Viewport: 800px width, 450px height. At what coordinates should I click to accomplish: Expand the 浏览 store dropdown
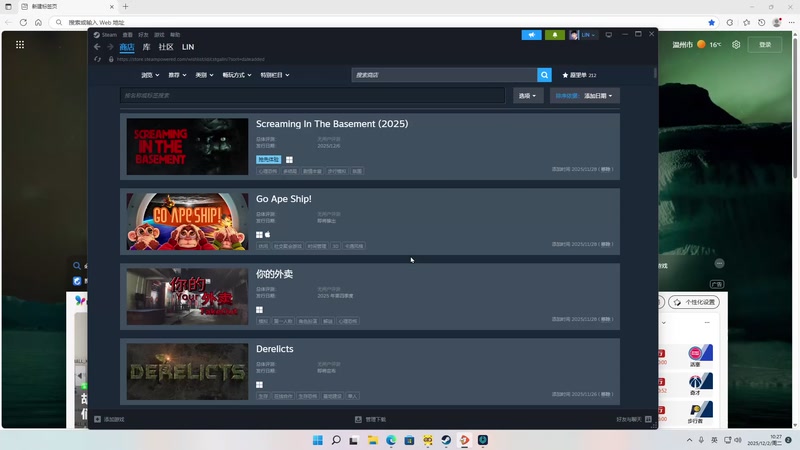[x=150, y=75]
